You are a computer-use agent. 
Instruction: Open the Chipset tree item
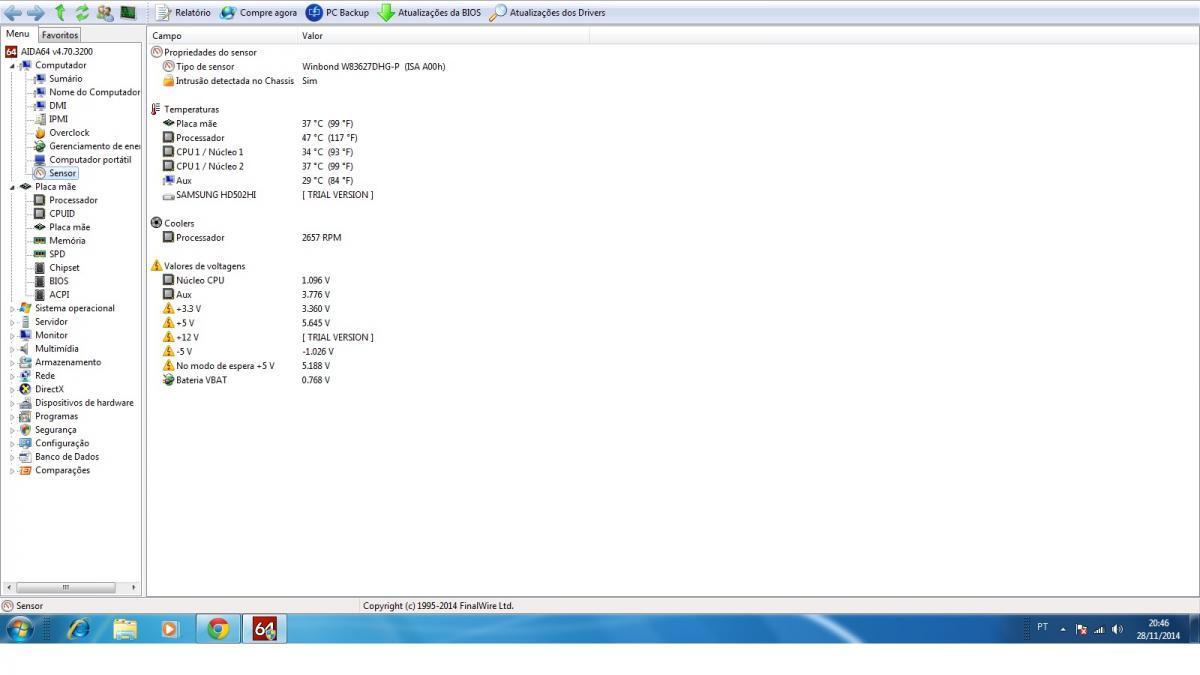[x=64, y=268]
